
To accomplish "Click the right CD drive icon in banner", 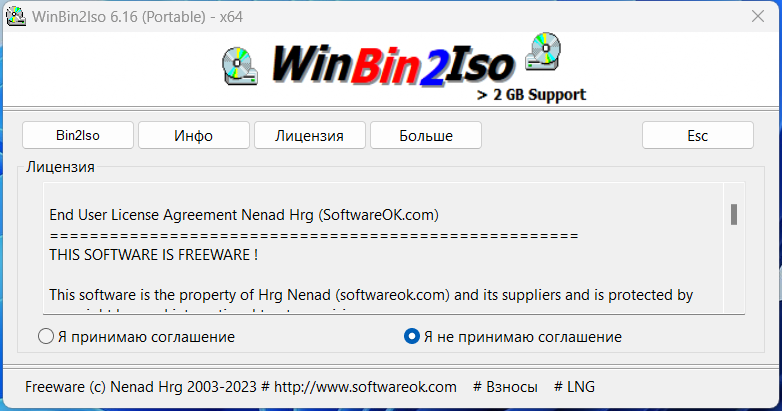I will pyautogui.click(x=543, y=51).
